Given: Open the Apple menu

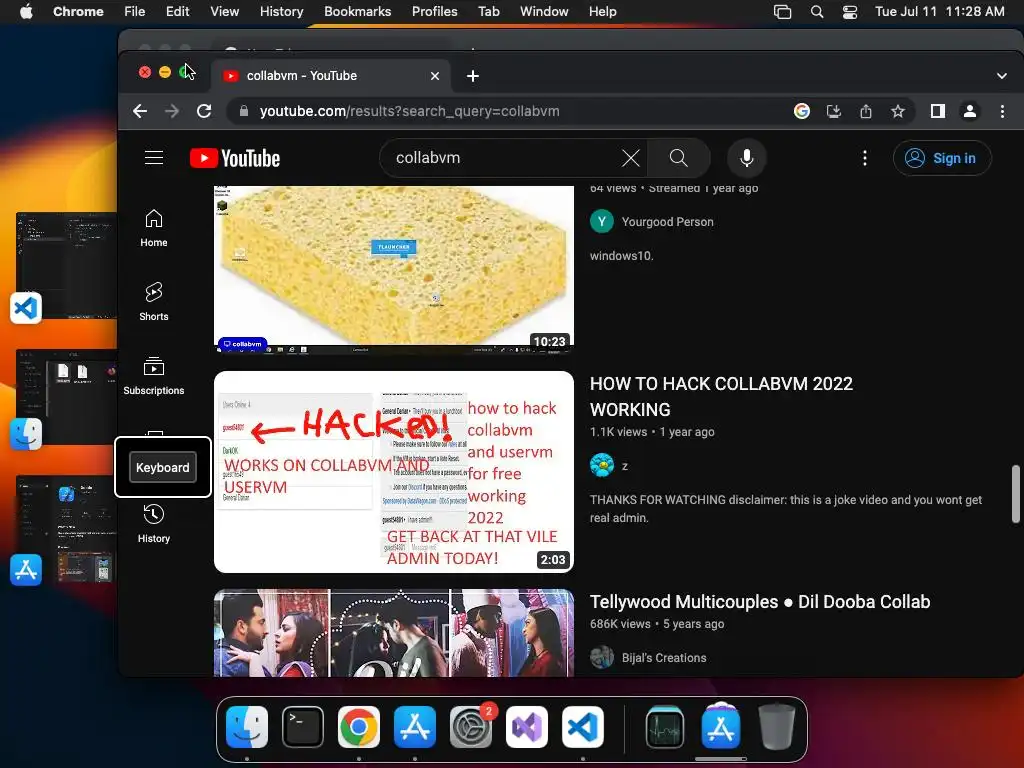Looking at the screenshot, I should [x=25, y=12].
